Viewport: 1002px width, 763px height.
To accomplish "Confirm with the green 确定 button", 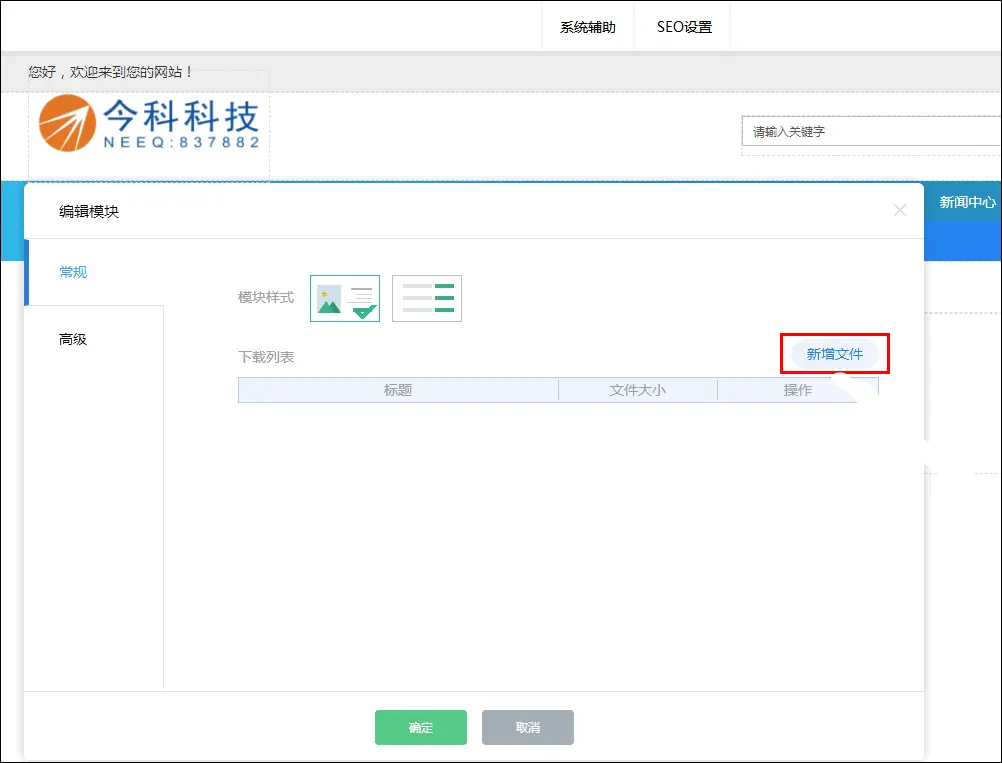I will tap(421, 728).
